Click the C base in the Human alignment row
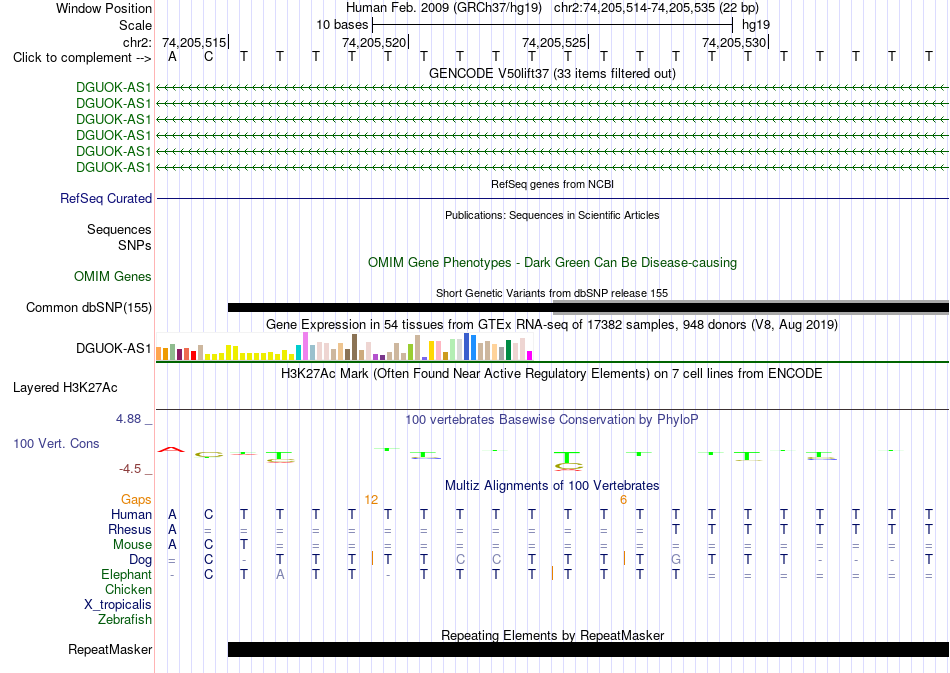The image size is (950, 673). [x=208, y=514]
